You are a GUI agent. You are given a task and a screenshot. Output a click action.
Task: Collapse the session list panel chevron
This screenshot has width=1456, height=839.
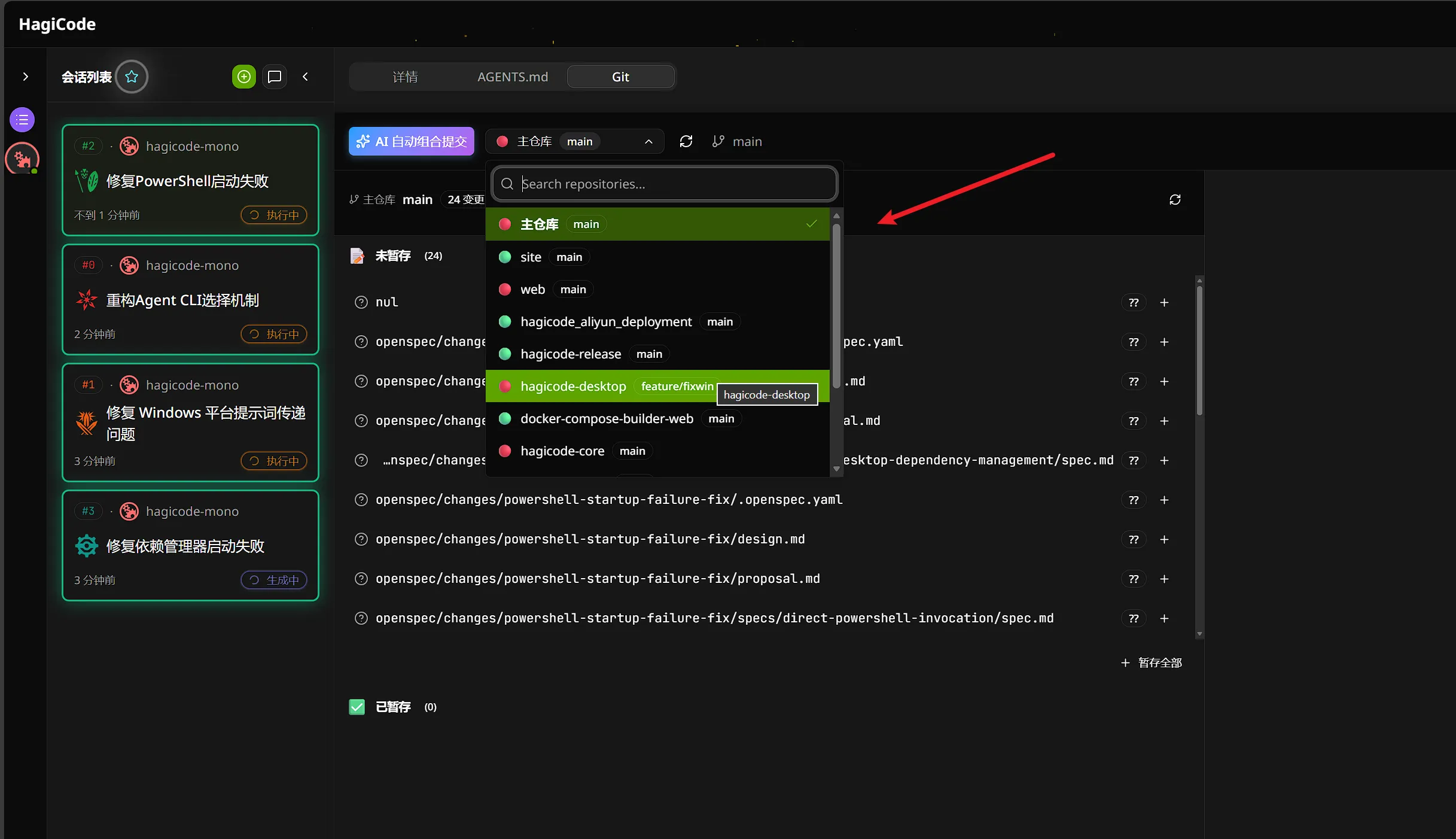tap(305, 77)
